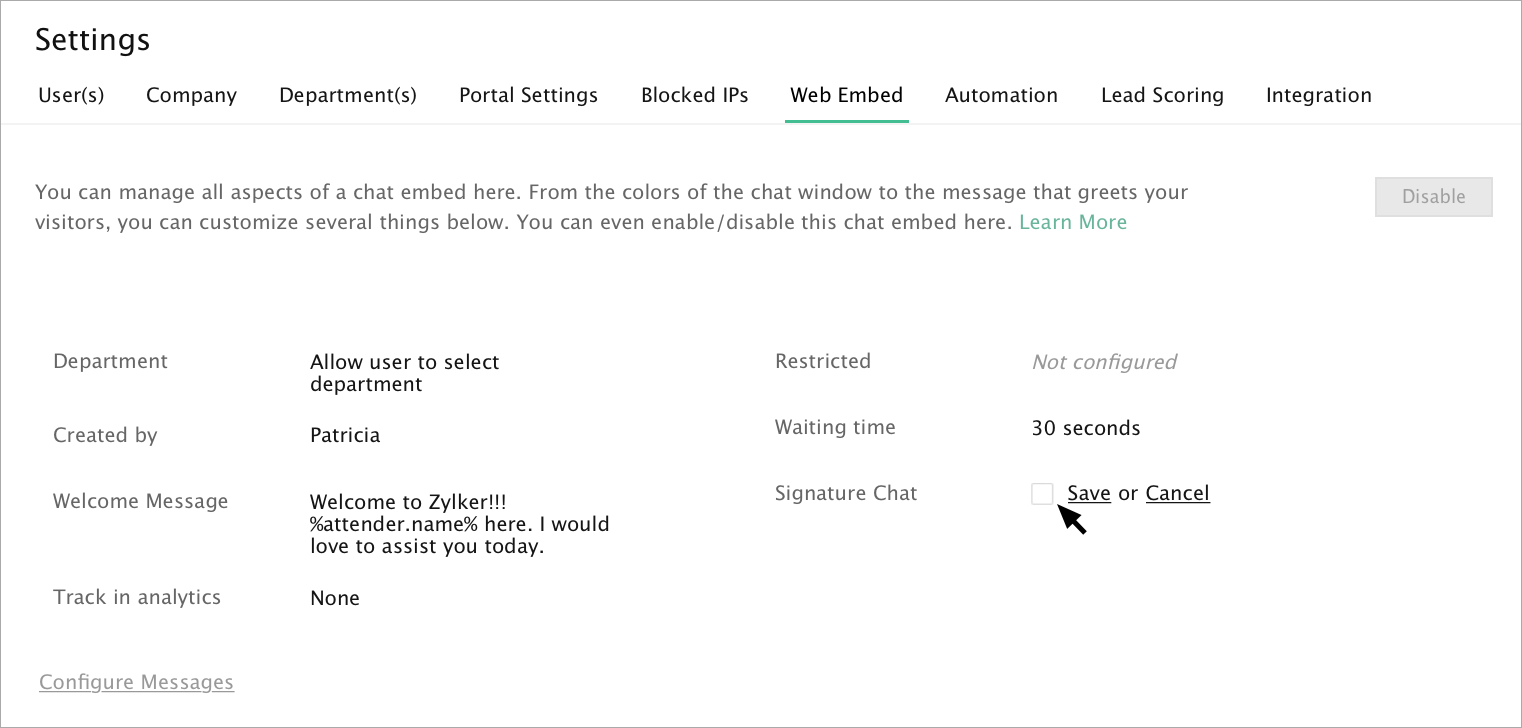This screenshot has width=1522, height=728.
Task: Cancel the Signature Chat edit
Action: [1177, 493]
